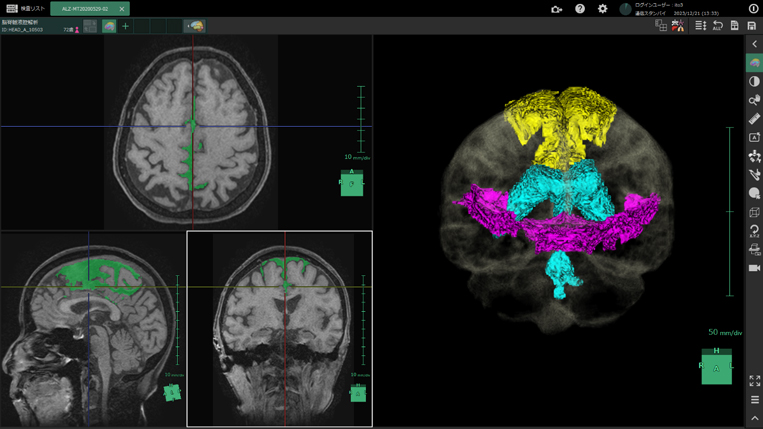Click the plus add-series button
The height and width of the screenshot is (429, 763).
(x=125, y=26)
